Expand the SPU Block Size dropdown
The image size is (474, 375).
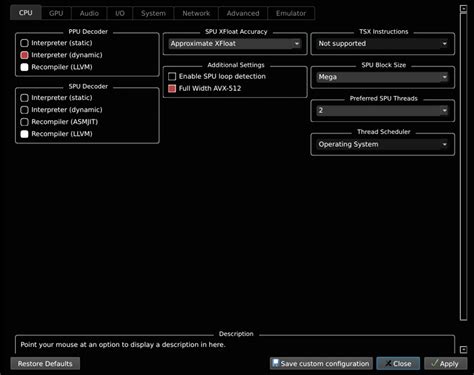click(383, 77)
